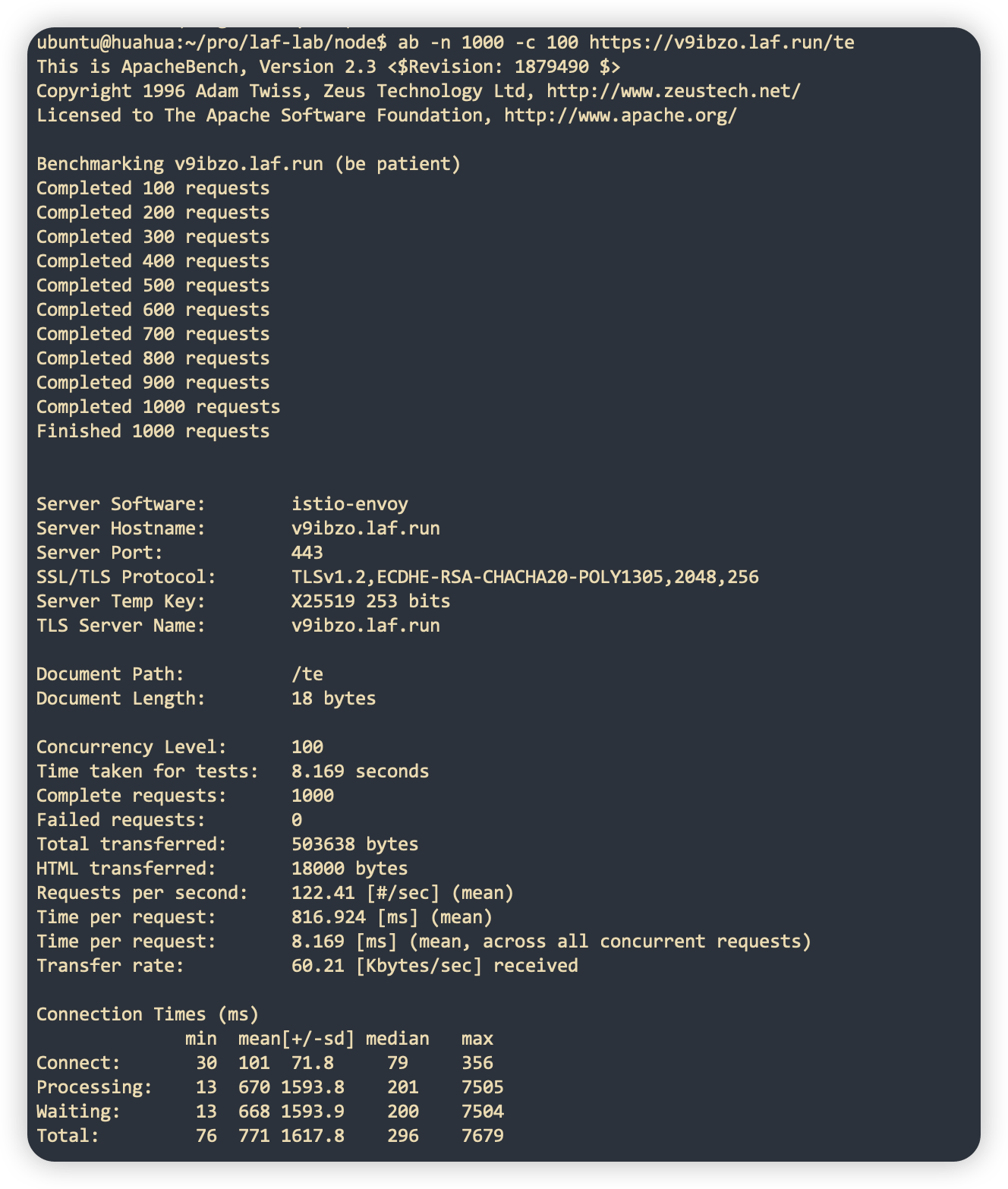Click the Document Path value /te
Image resolution: width=1008 pixels, height=1189 pixels.
pyautogui.click(x=307, y=674)
